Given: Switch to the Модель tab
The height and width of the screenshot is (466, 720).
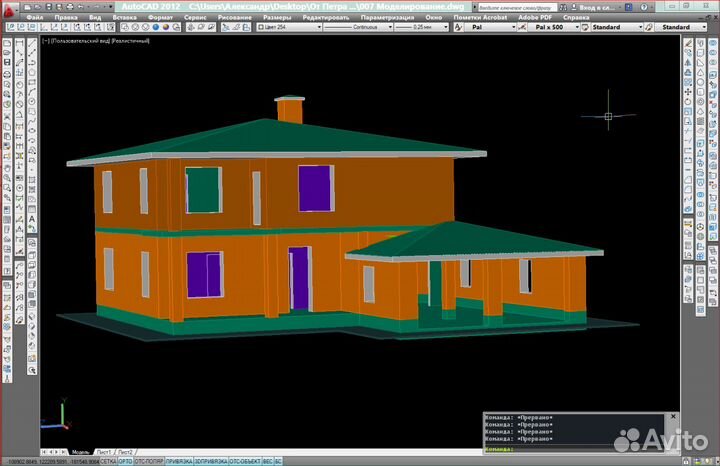Looking at the screenshot, I should point(80,452).
